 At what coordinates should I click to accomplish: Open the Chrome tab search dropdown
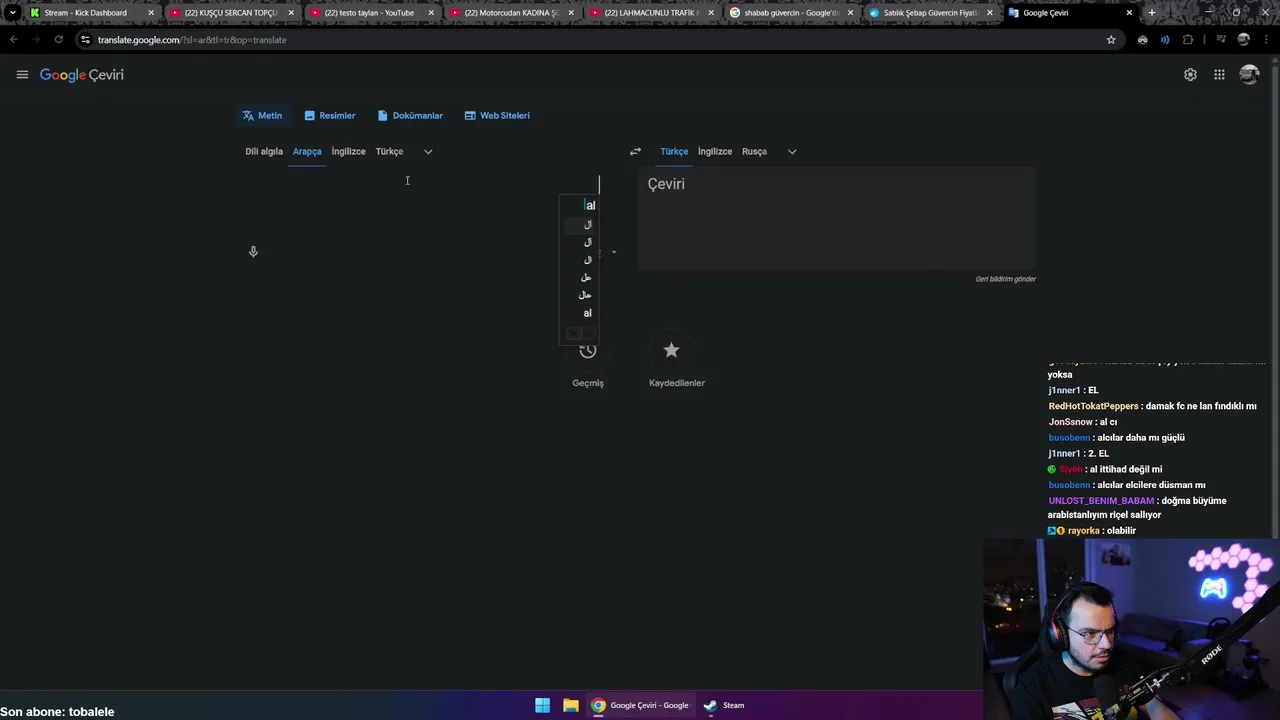[12, 13]
